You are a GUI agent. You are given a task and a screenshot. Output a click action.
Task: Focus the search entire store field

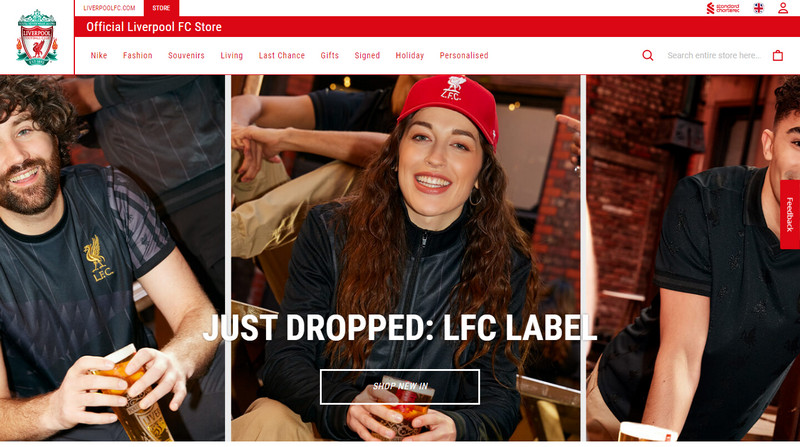(714, 55)
